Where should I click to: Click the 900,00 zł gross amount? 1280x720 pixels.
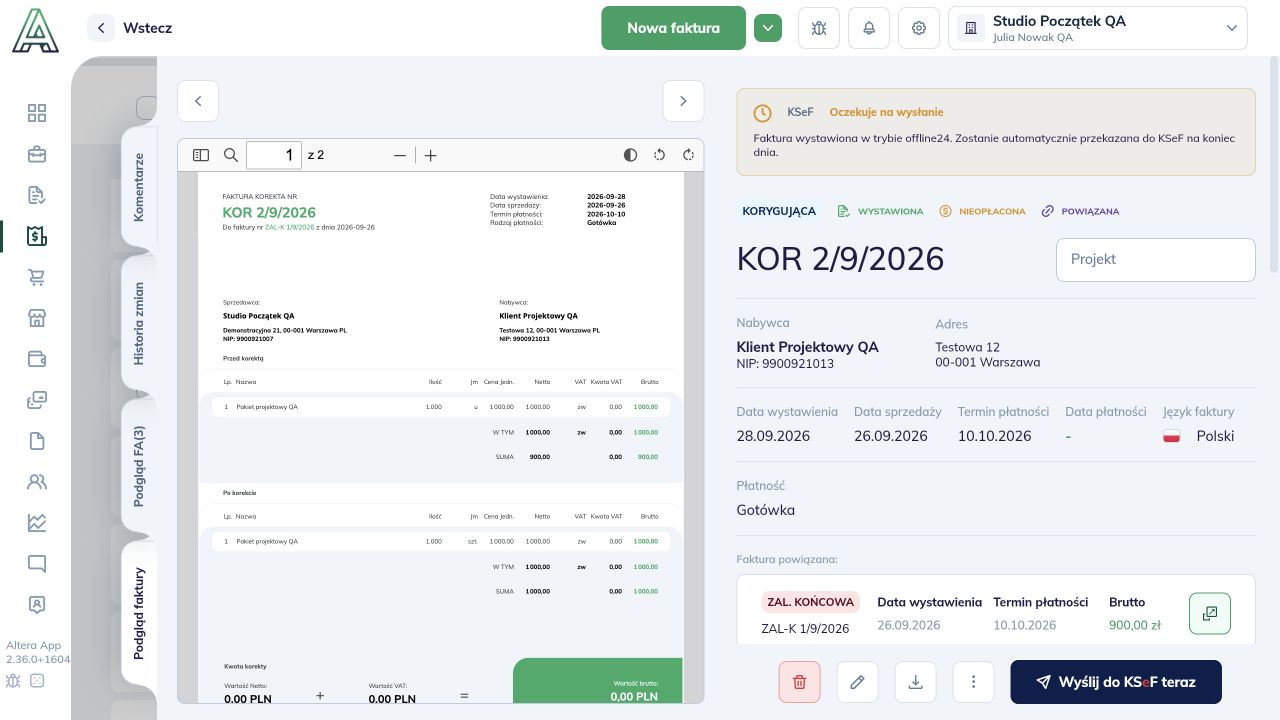tap(1135, 625)
